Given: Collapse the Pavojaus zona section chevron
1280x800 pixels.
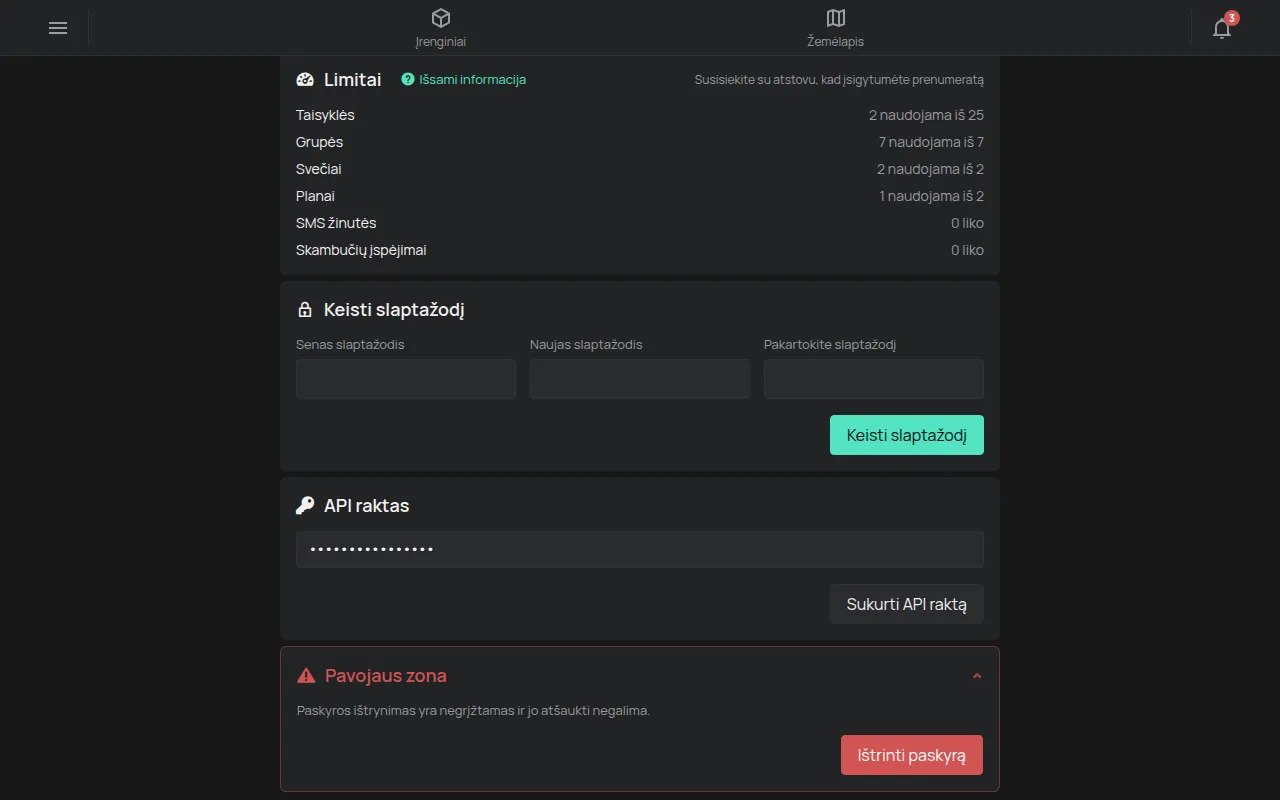Looking at the screenshot, I should (x=977, y=676).
